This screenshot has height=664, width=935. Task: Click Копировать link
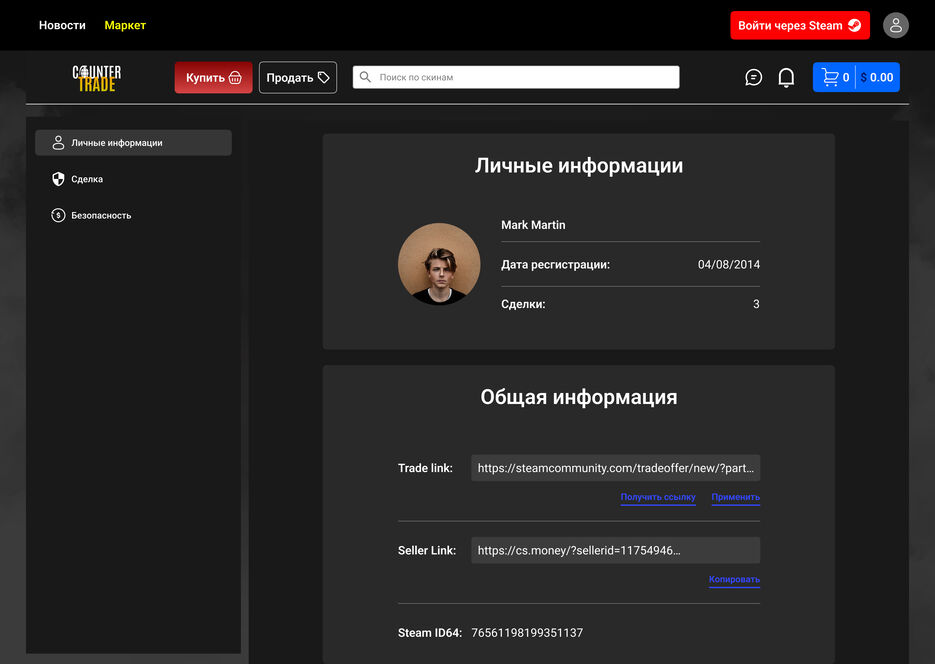click(x=734, y=579)
